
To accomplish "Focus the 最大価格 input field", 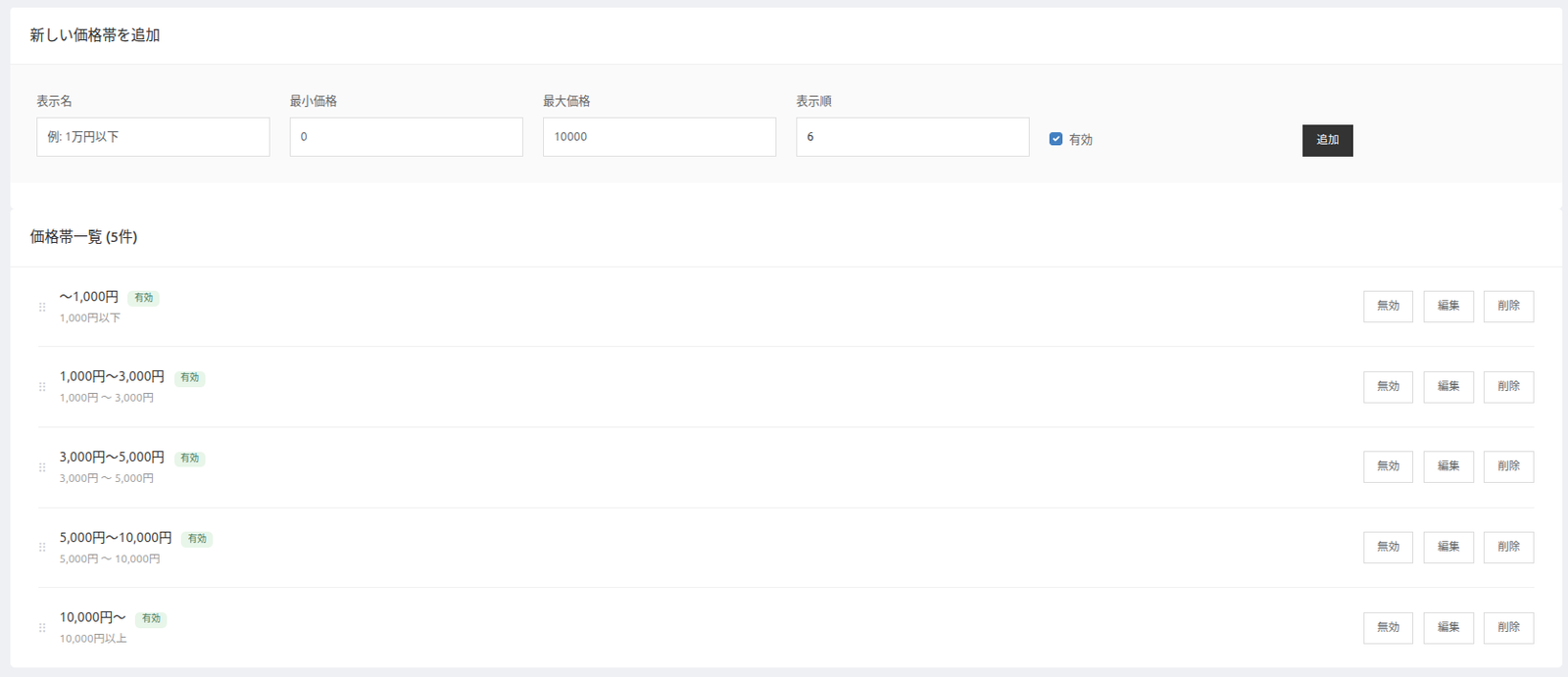I will point(660,137).
